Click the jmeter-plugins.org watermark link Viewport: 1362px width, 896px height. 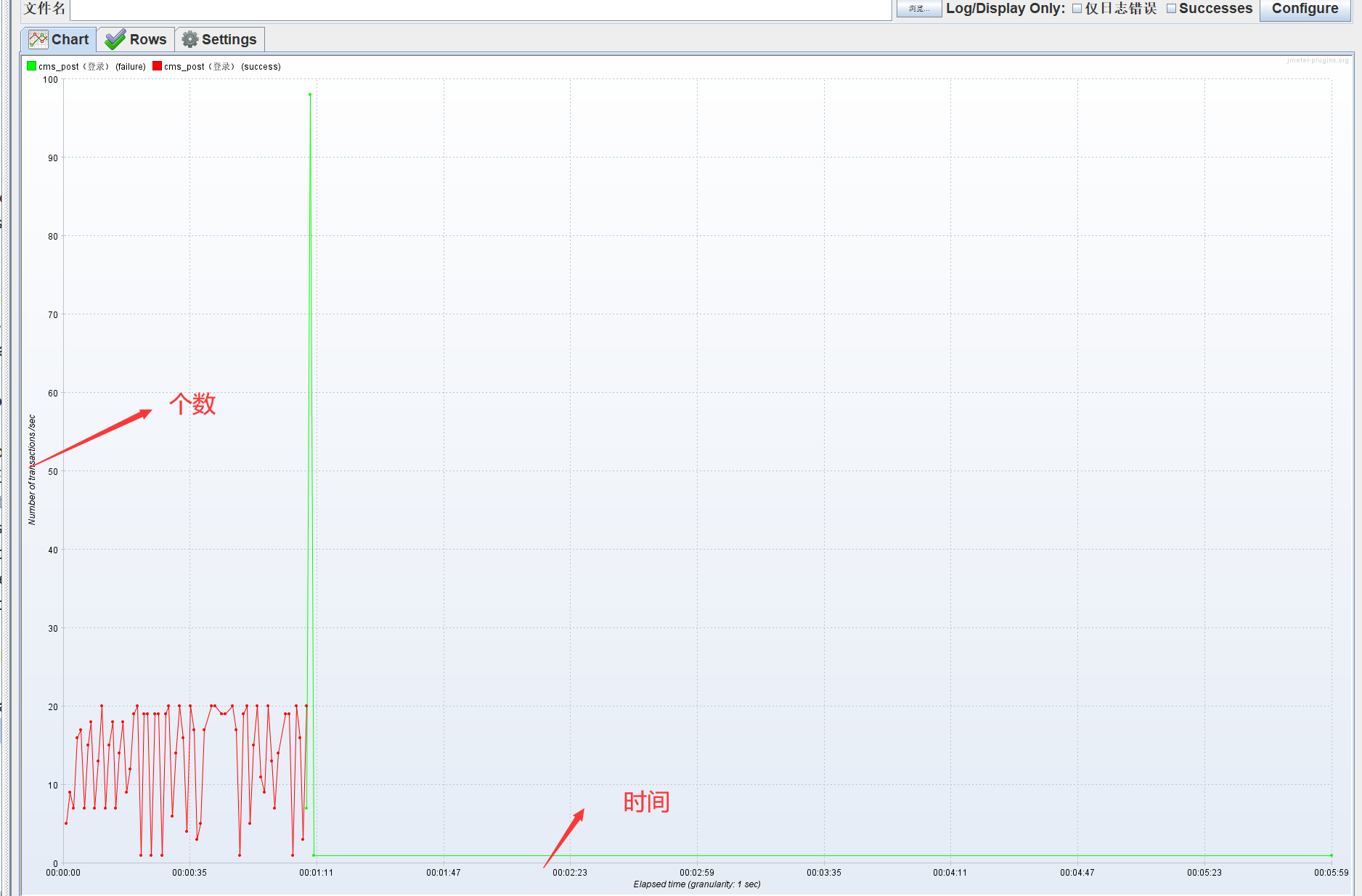pyautogui.click(x=1318, y=60)
